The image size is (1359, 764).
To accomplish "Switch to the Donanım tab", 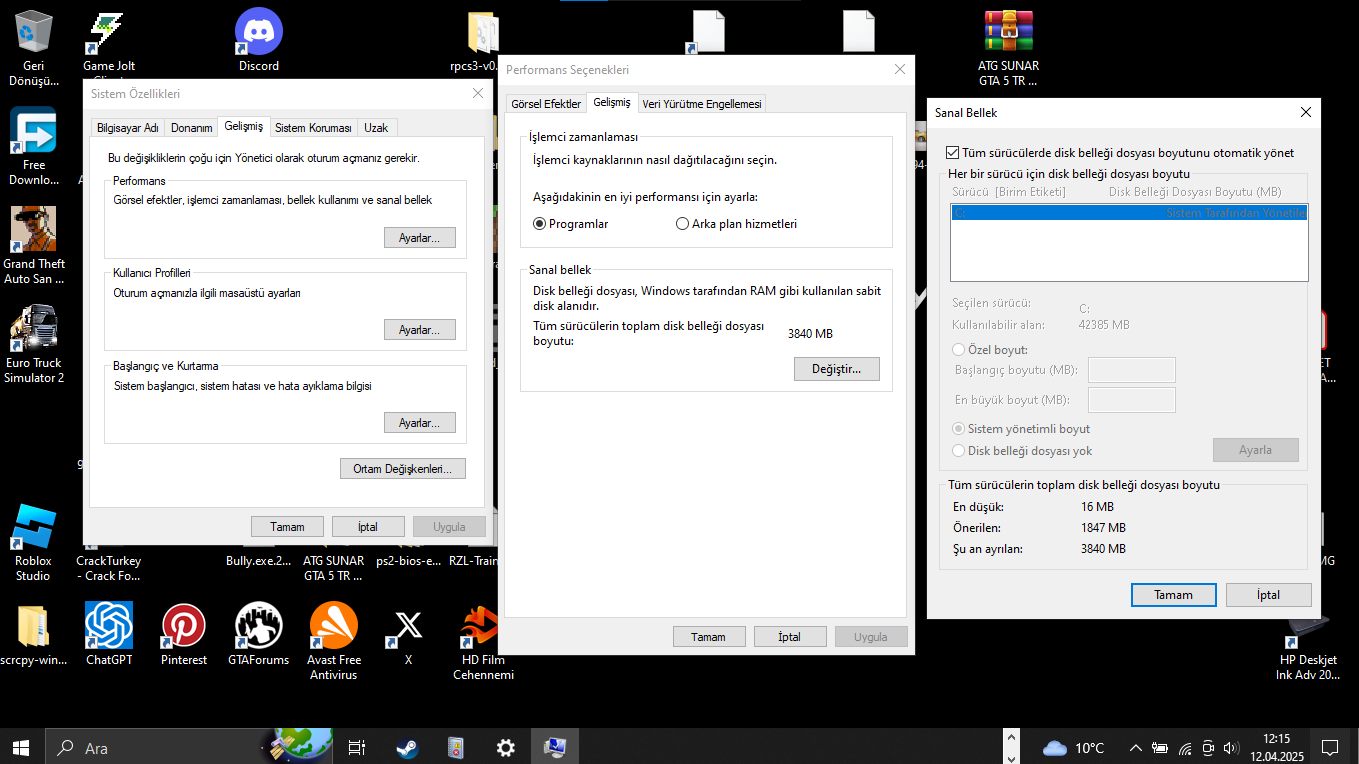I will [191, 128].
